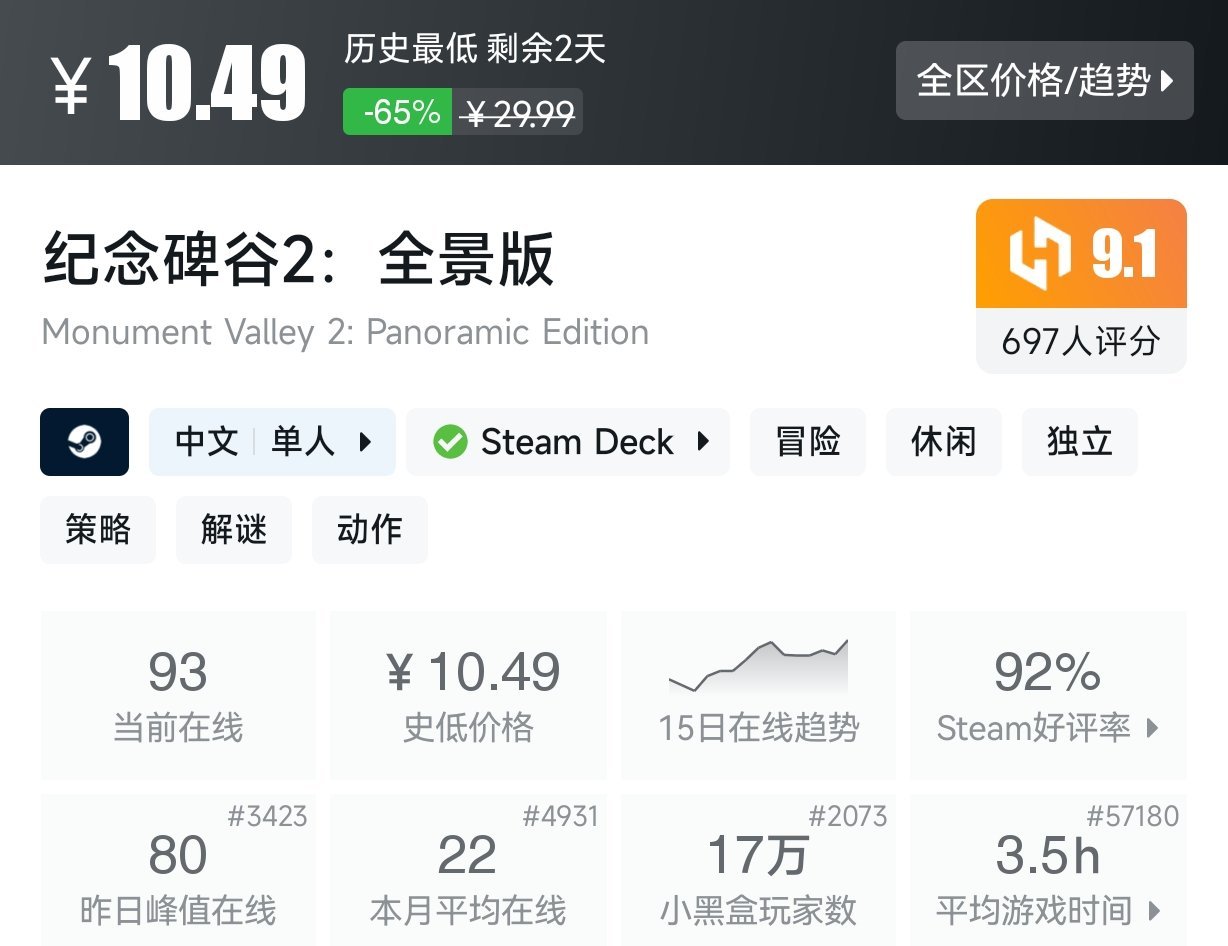1228x946 pixels.
Task: Open the Xiaoheihe 9.1 rating badge
Action: 1080,254
